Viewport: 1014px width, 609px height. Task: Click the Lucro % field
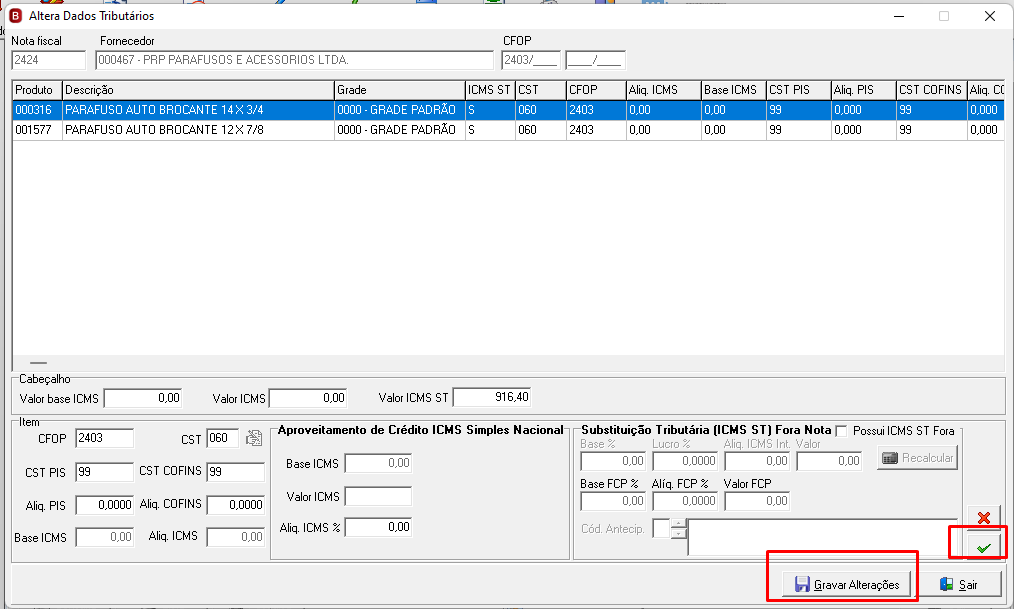(x=685, y=461)
